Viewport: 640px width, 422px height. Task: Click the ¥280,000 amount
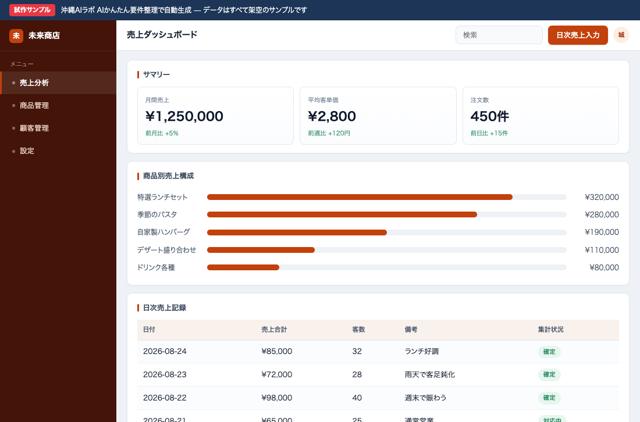pyautogui.click(x=602, y=215)
